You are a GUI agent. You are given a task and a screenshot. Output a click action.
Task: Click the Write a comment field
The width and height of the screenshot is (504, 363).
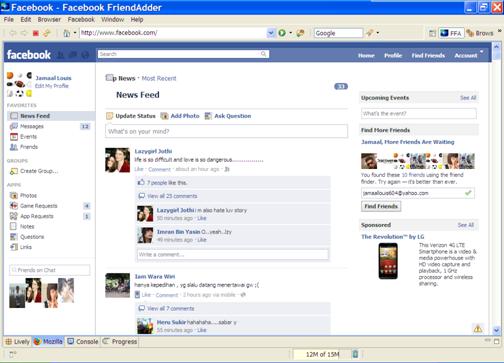point(233,254)
